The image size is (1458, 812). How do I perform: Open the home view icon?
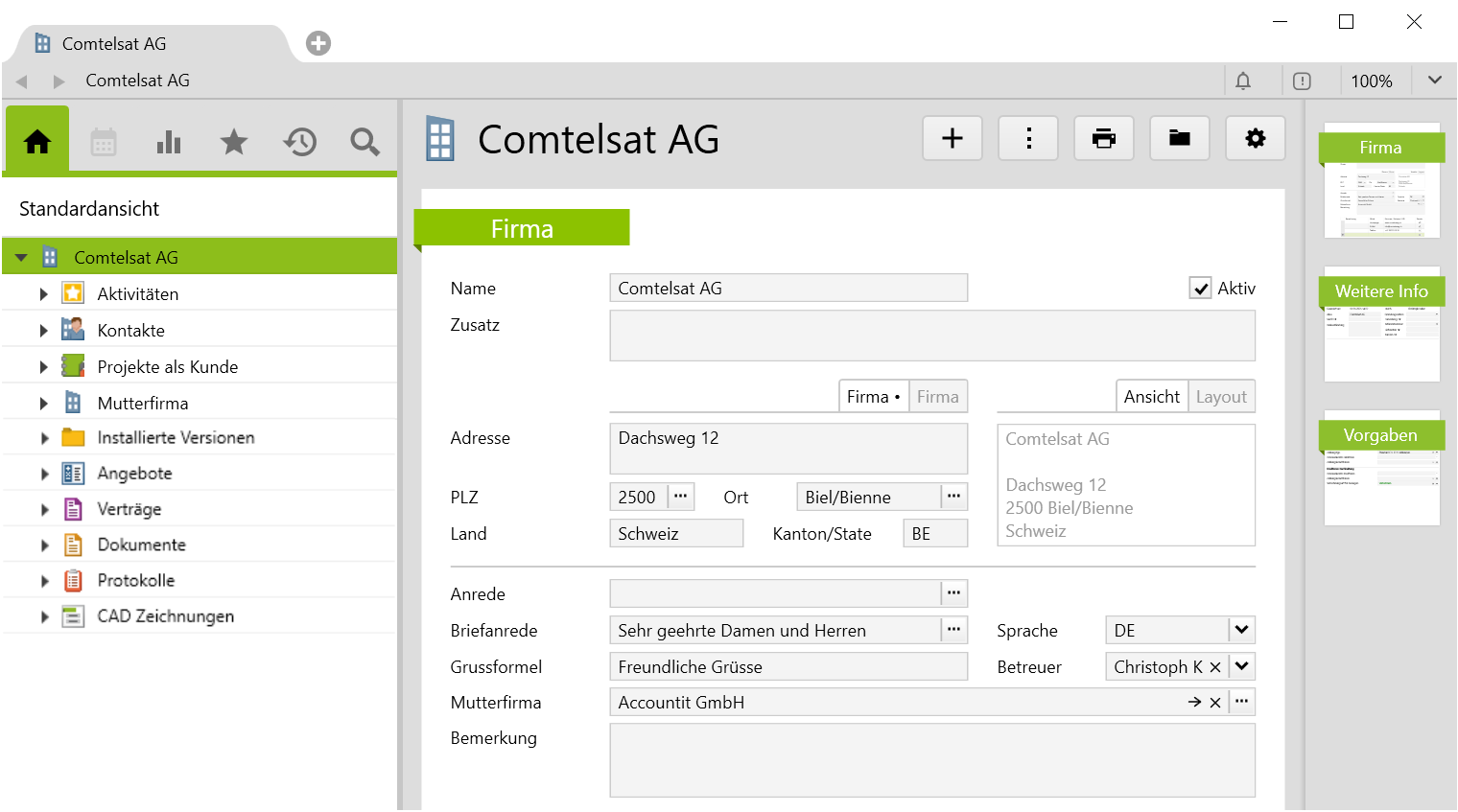37,142
